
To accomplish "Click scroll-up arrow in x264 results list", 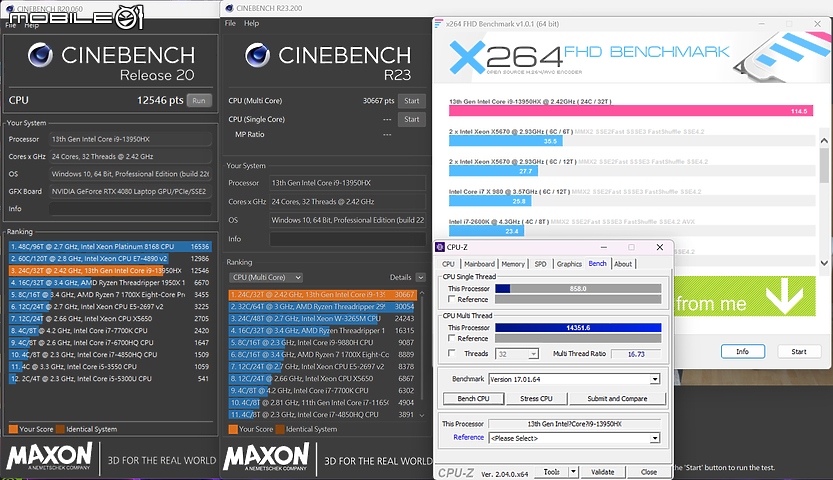I will pyautogui.click(x=824, y=141).
